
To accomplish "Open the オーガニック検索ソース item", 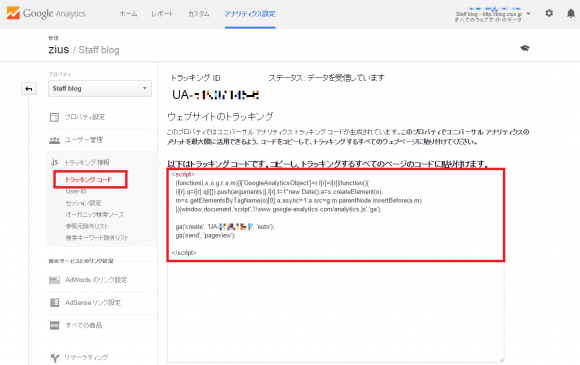I will (x=95, y=214).
